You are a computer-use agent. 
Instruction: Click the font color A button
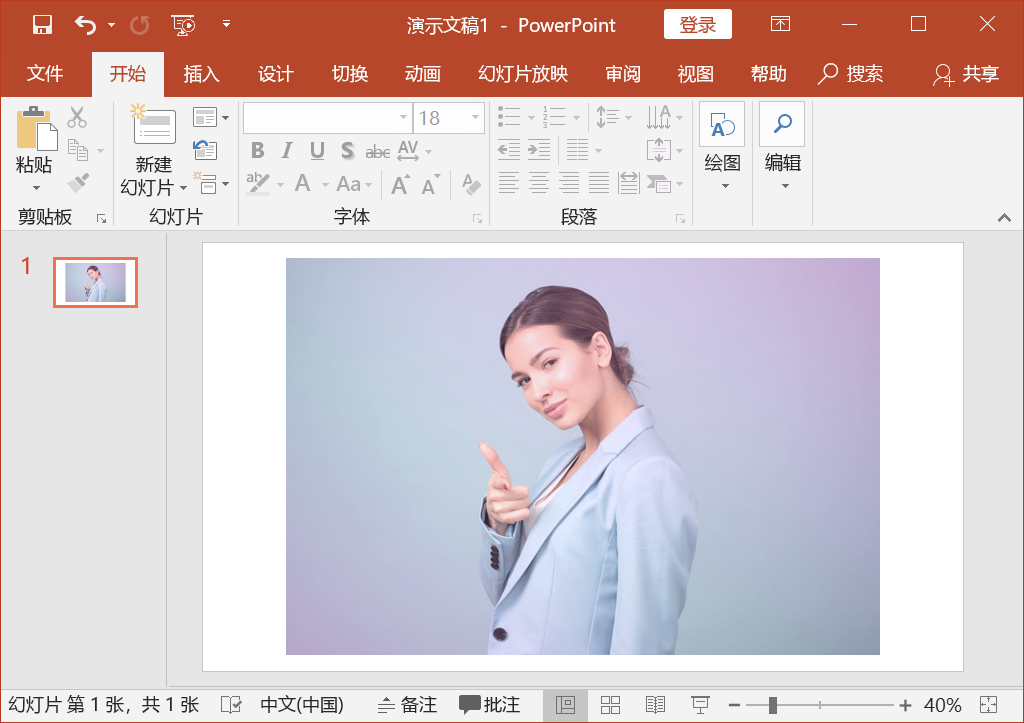[302, 184]
